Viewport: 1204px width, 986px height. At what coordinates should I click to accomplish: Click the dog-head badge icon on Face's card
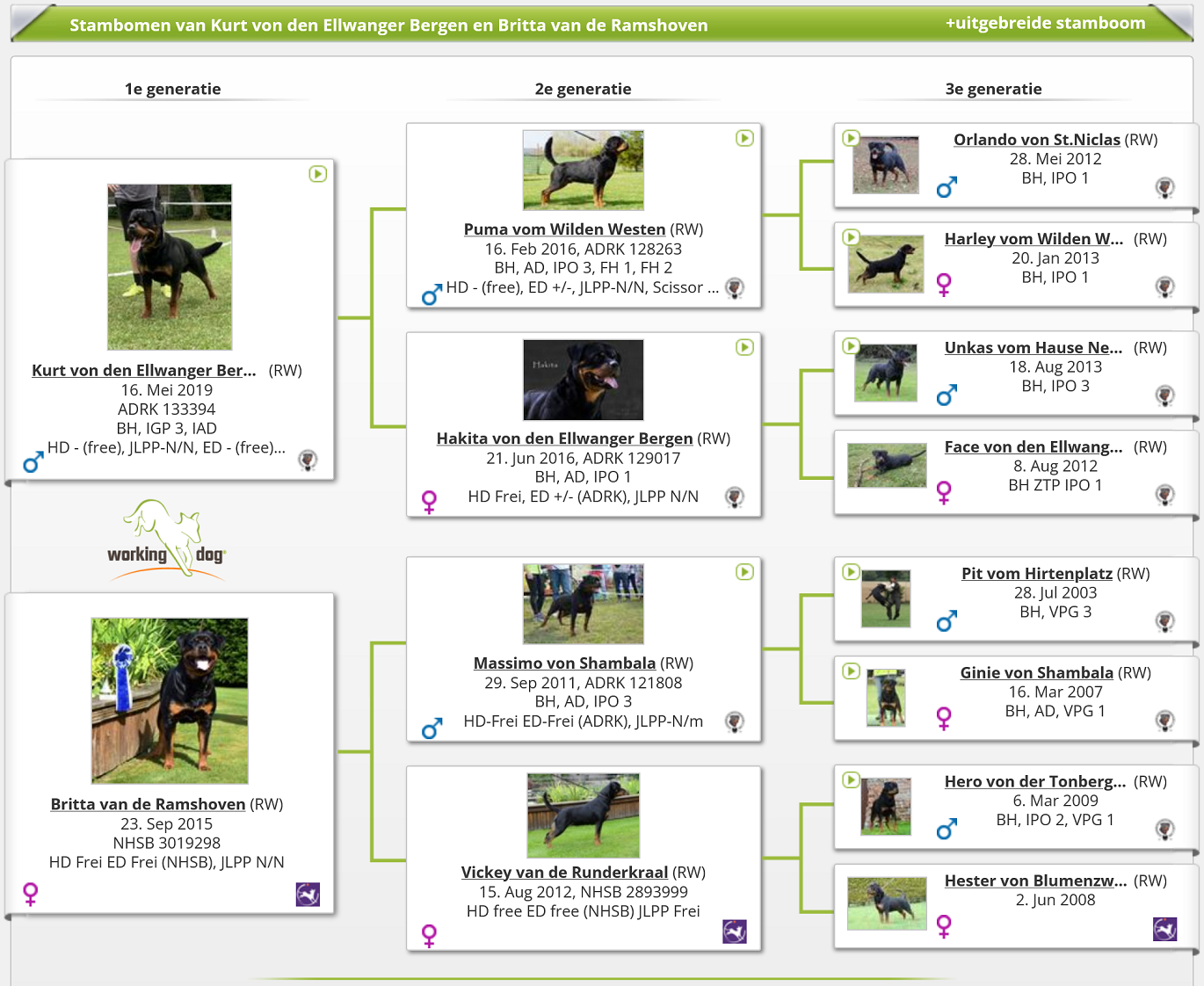click(x=1165, y=495)
